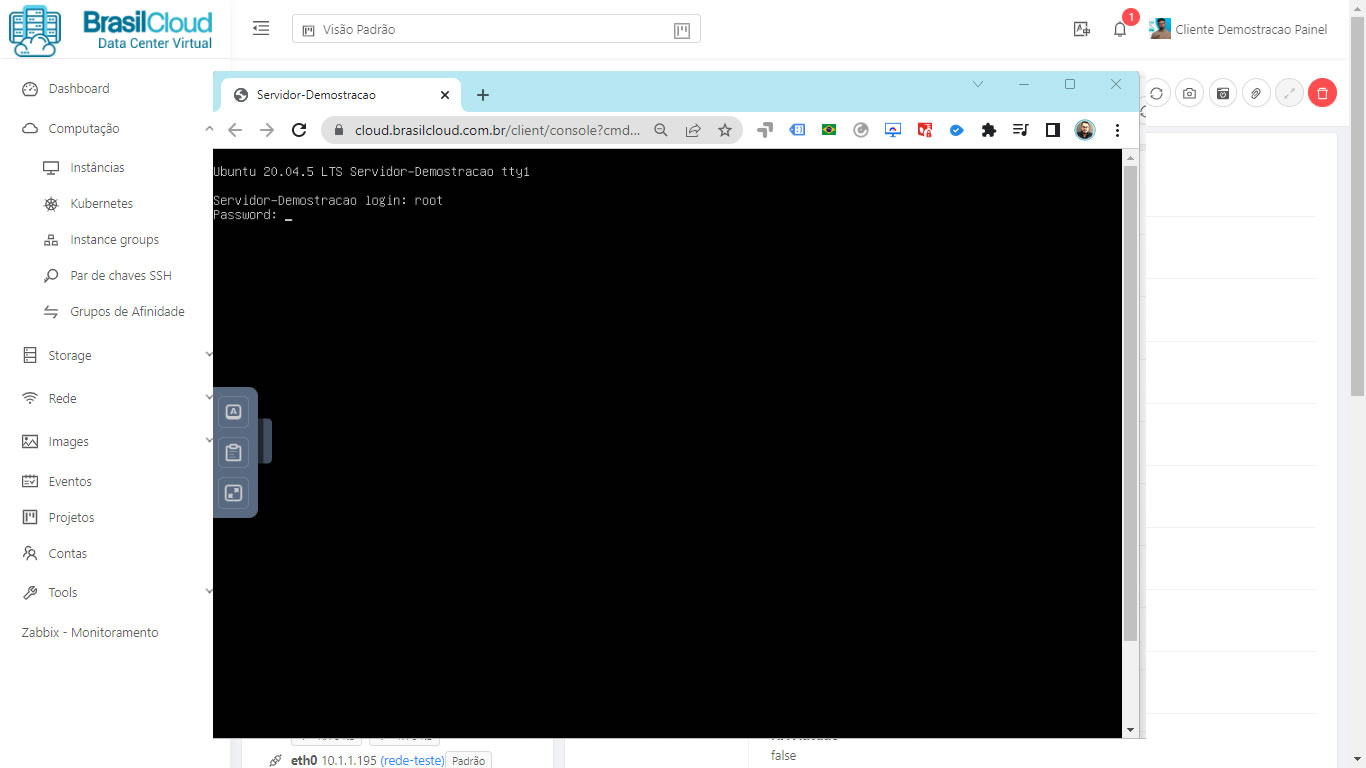
Task: Click the zoom magnifier icon in address bar
Action: 661,130
